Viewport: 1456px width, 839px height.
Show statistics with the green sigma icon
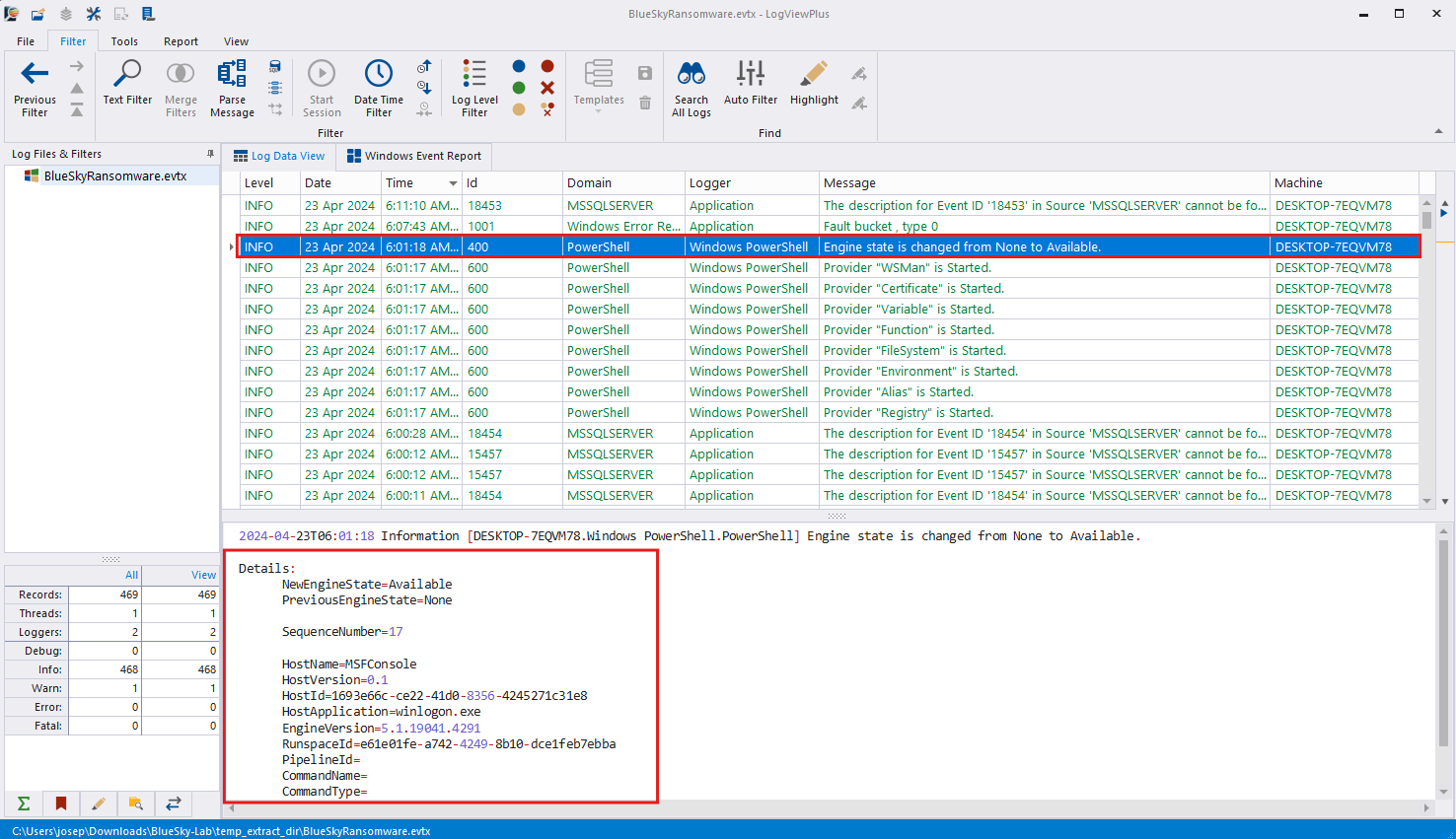tap(24, 804)
